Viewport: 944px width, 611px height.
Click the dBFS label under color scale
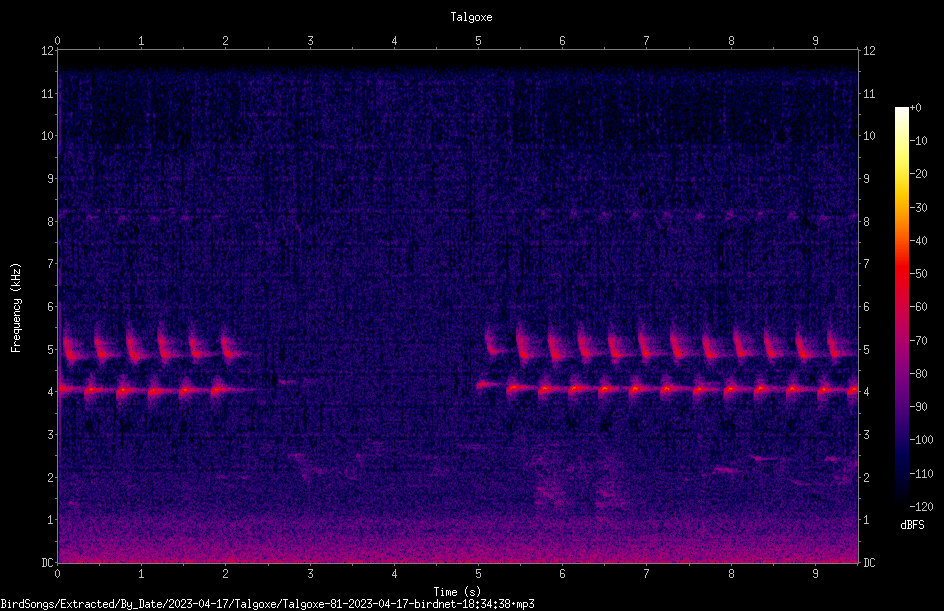[912, 525]
